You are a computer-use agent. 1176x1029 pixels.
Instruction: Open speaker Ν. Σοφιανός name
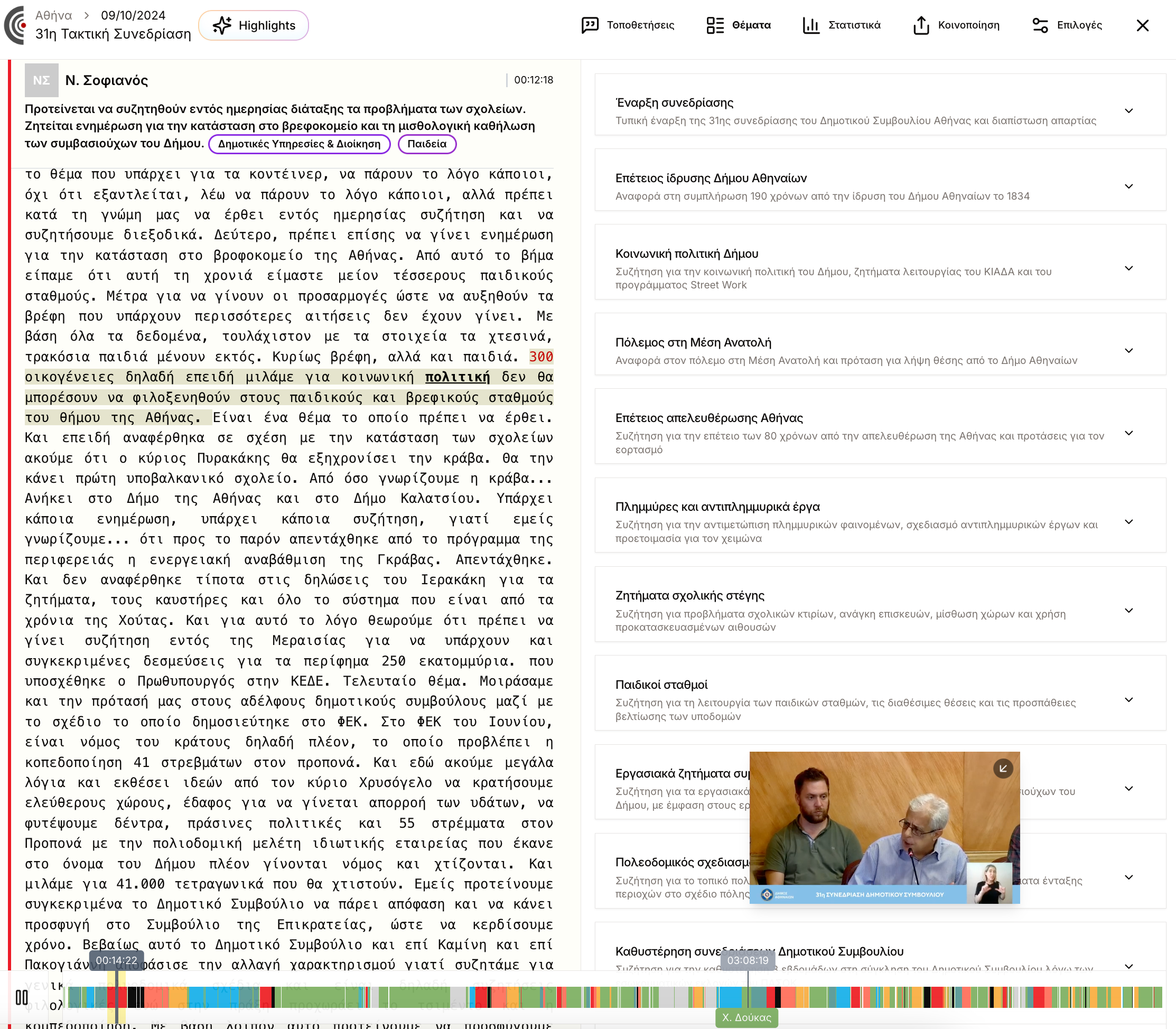click(106, 80)
